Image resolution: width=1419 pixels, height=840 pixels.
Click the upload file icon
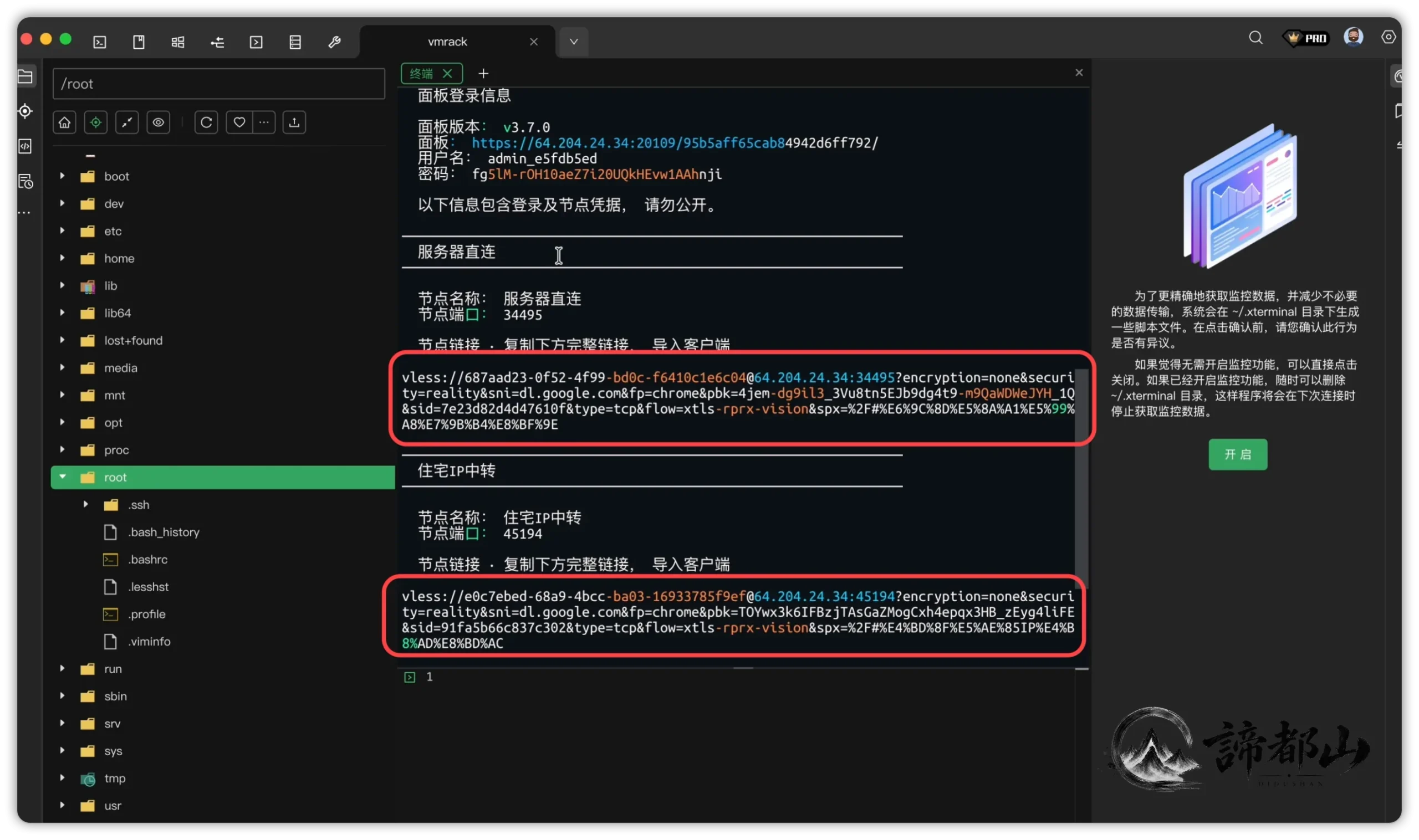[x=294, y=122]
